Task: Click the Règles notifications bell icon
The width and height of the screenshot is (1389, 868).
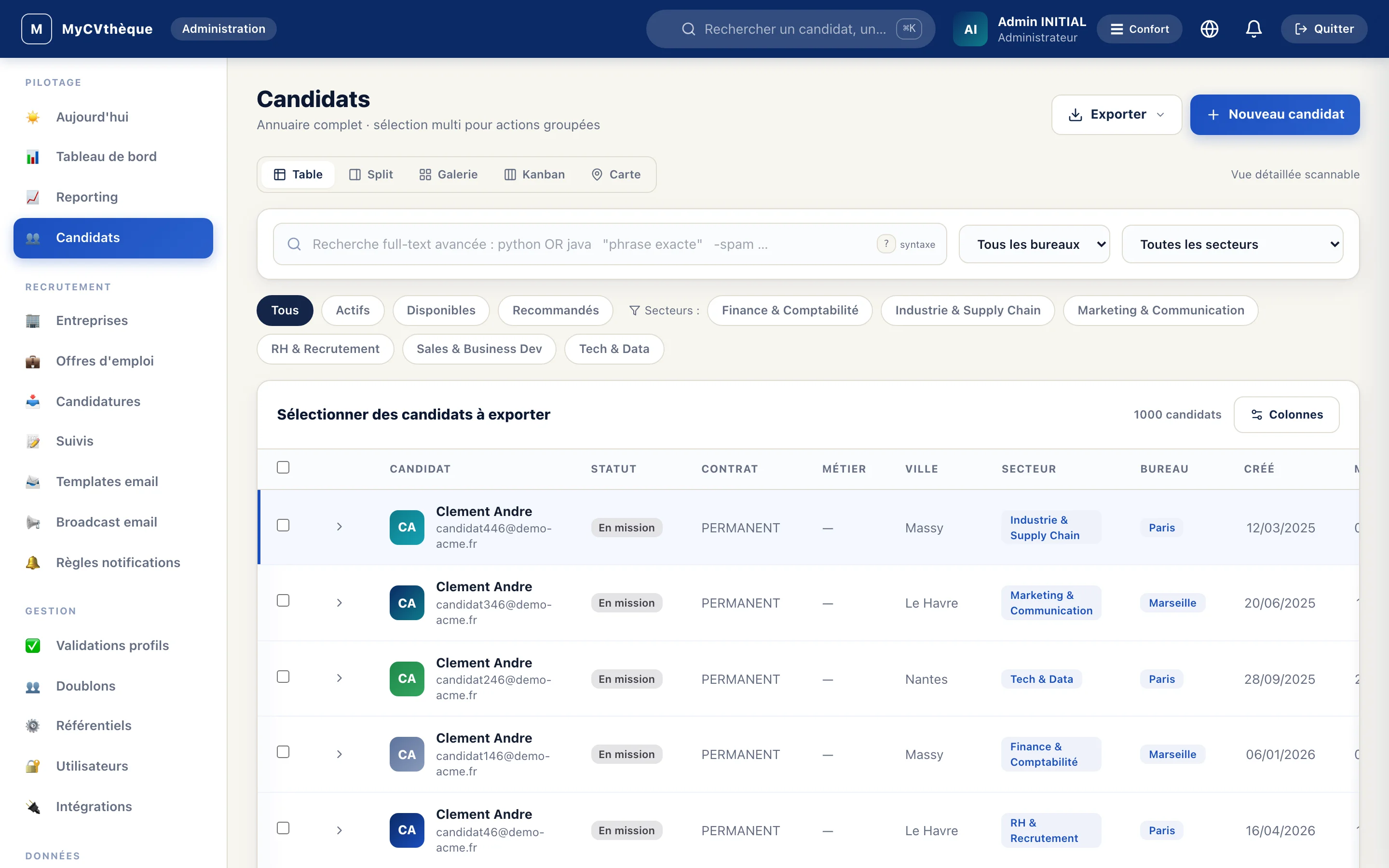Action: (33, 563)
